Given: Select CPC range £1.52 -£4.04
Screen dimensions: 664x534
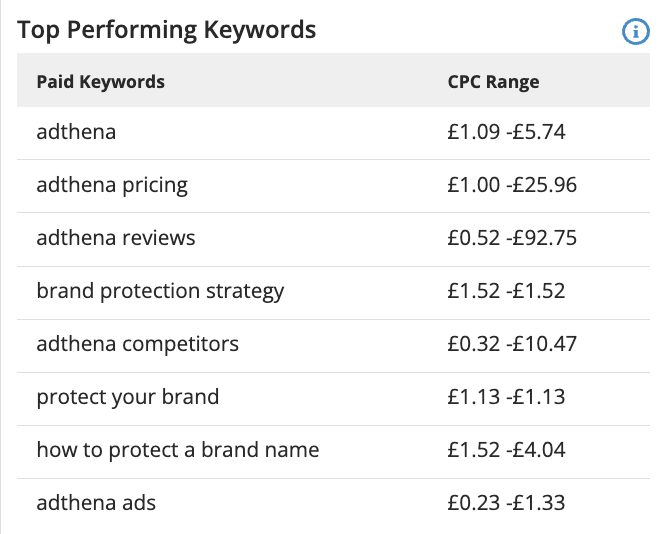Looking at the screenshot, I should pos(506,450).
